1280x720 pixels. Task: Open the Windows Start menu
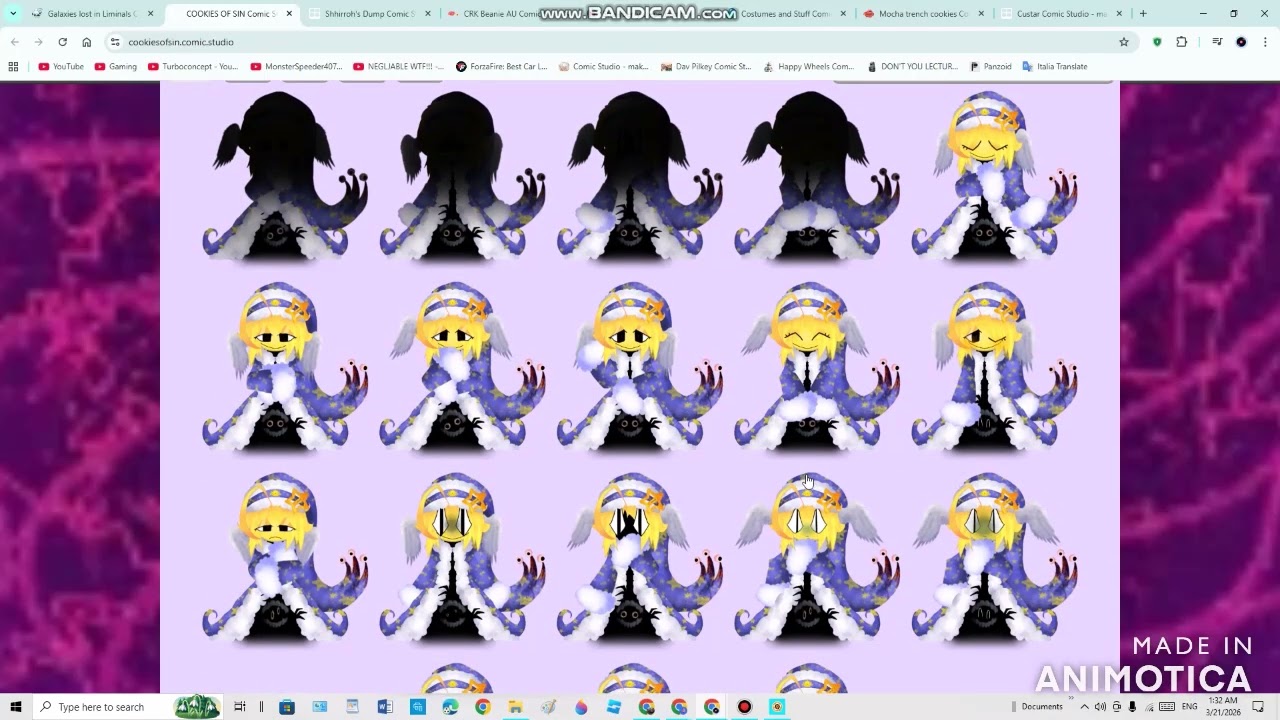click(16, 707)
